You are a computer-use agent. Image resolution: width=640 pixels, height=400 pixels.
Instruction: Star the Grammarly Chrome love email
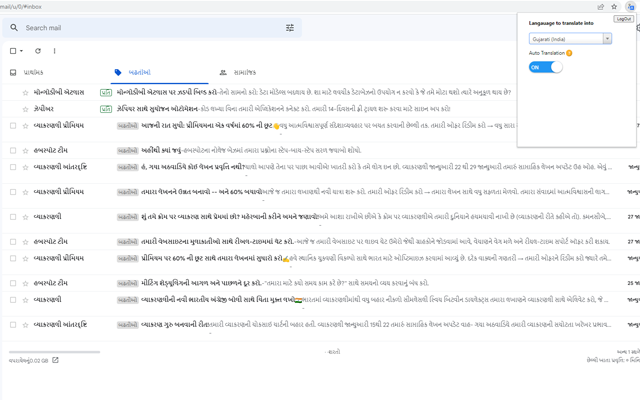25,217
